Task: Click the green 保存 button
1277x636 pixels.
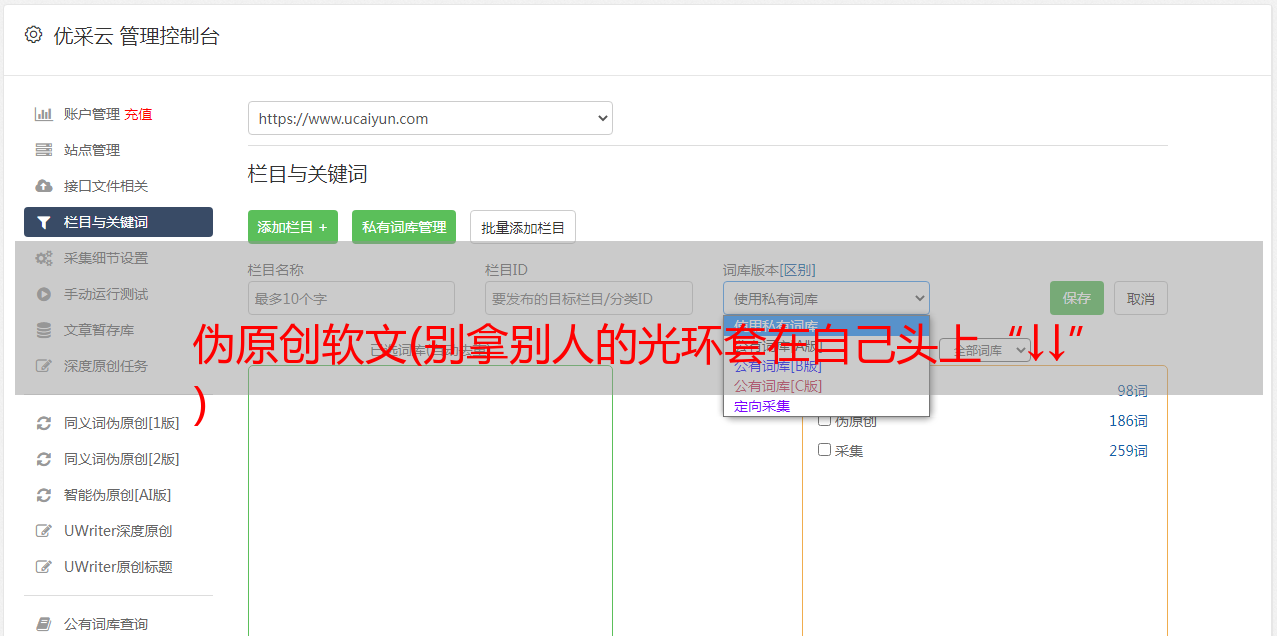Action: pos(1077,298)
